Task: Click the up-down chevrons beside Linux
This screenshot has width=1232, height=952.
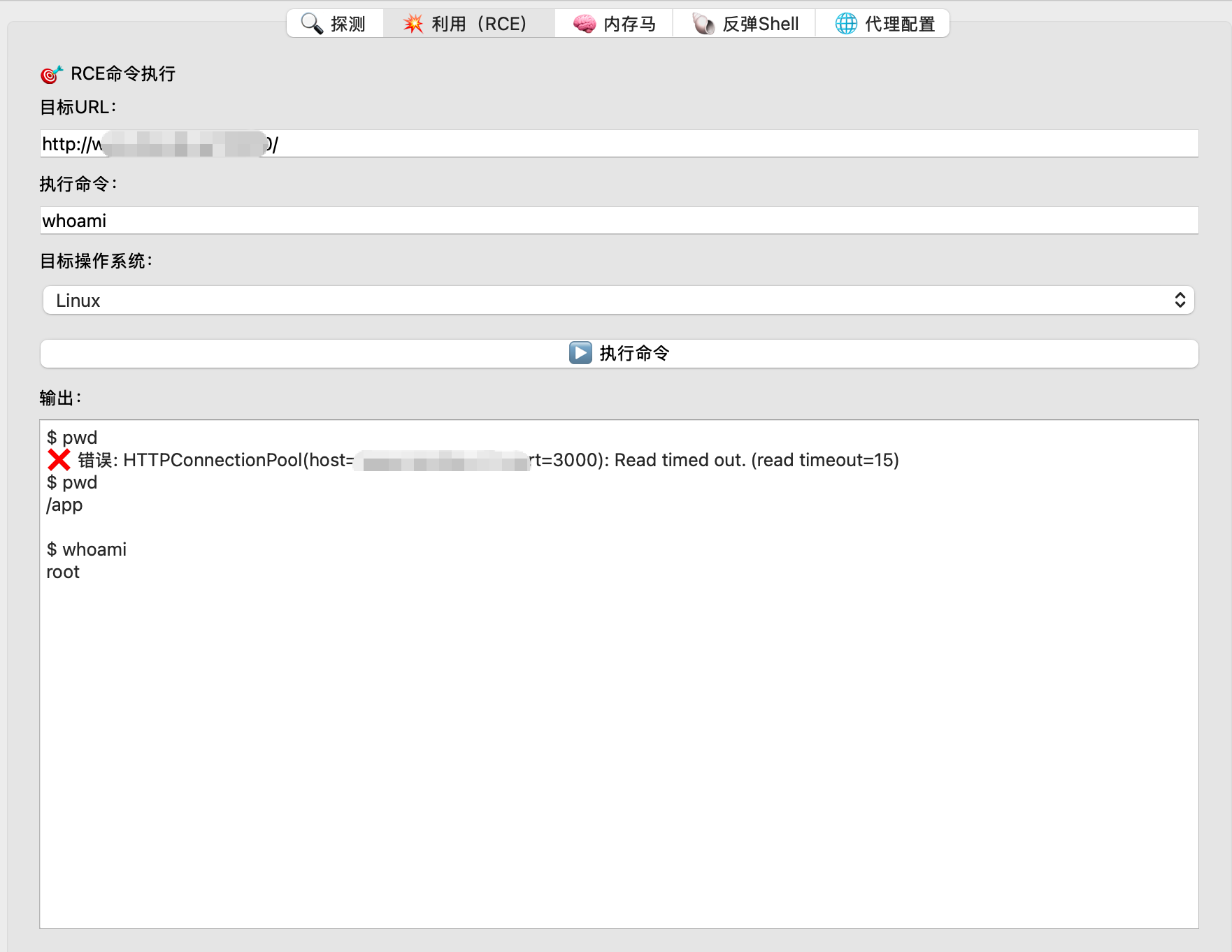Action: (x=1181, y=300)
